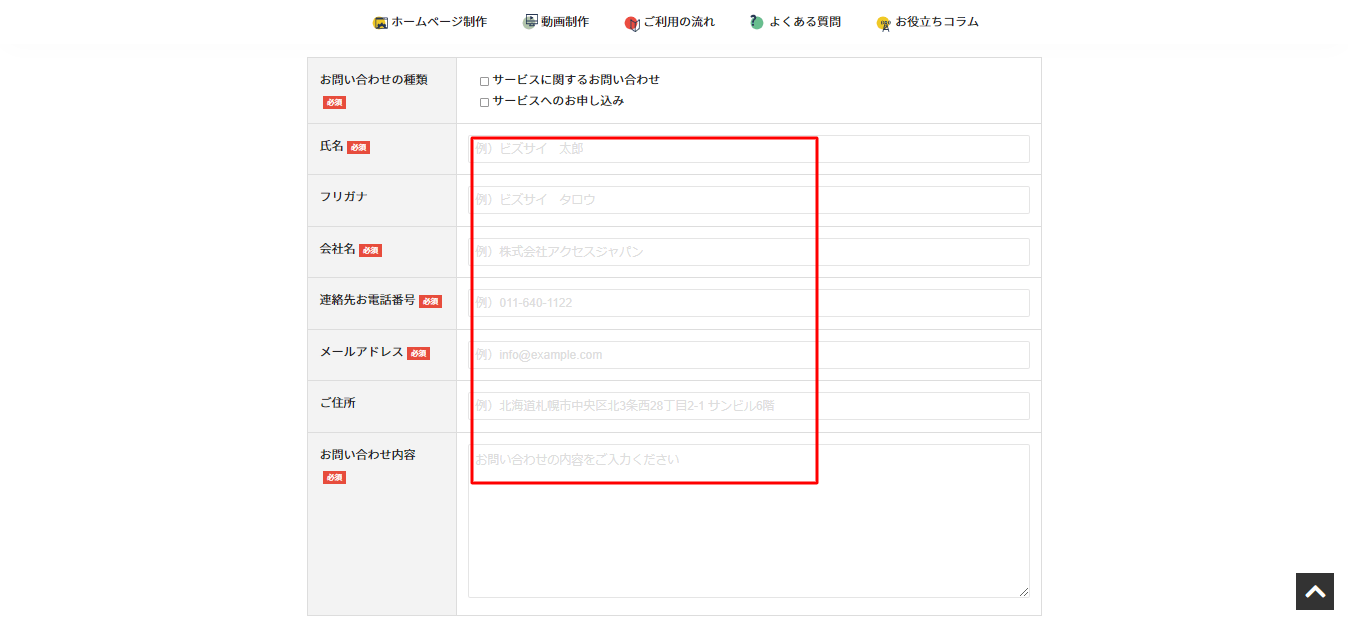Go to the ご利用の流れ page
This screenshot has width=1348, height=624.
(679, 22)
